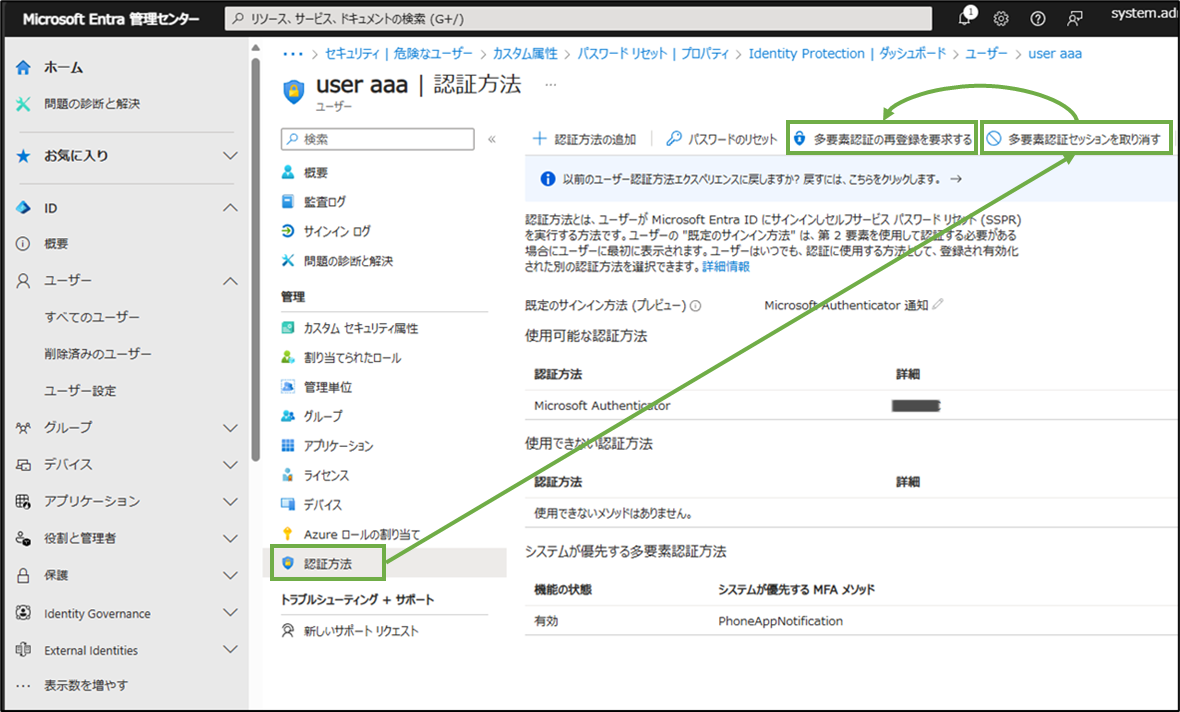Screen dimensions: 1180x712
Task: Open more options ellipsis beside page title
Action: tap(551, 85)
